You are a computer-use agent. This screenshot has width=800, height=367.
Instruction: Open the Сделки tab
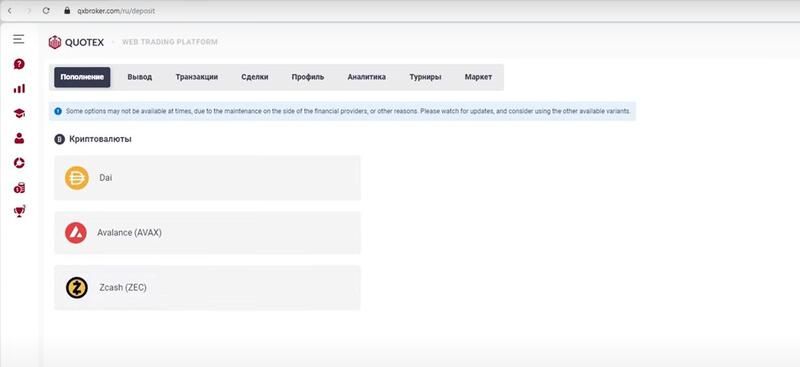coord(255,77)
